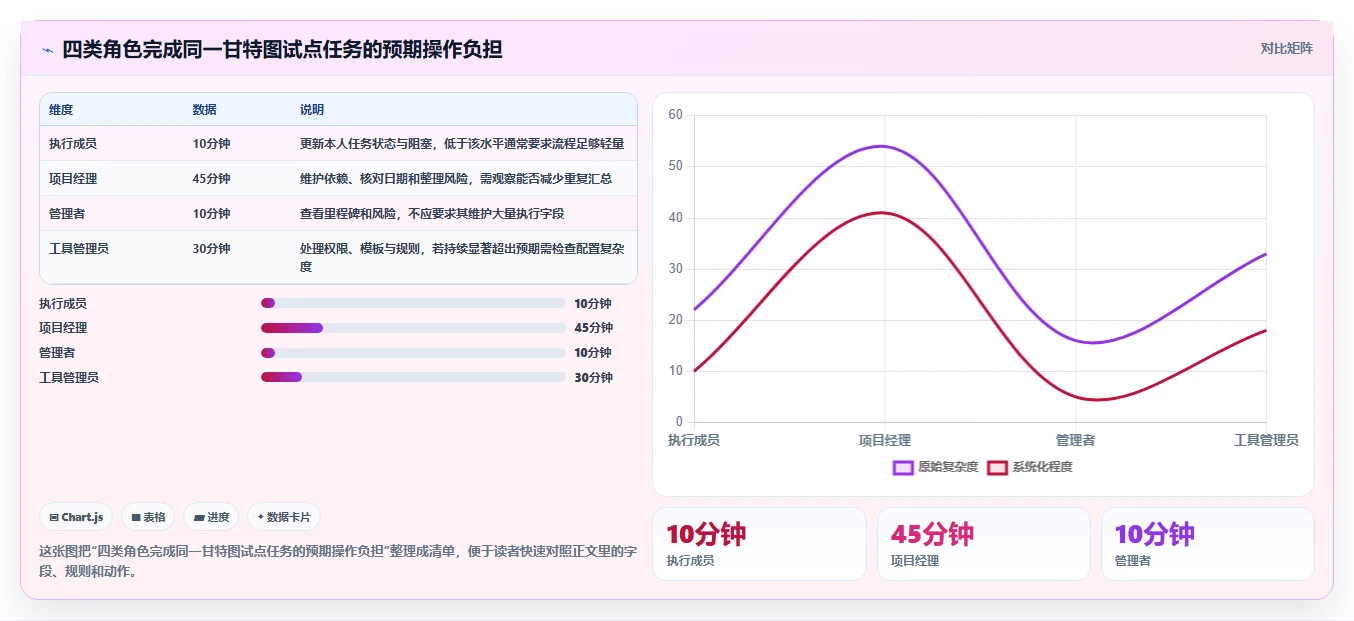1354x621 pixels.
Task: Click description starting 更新本人任务状态与阻塞
Action: [462, 144]
